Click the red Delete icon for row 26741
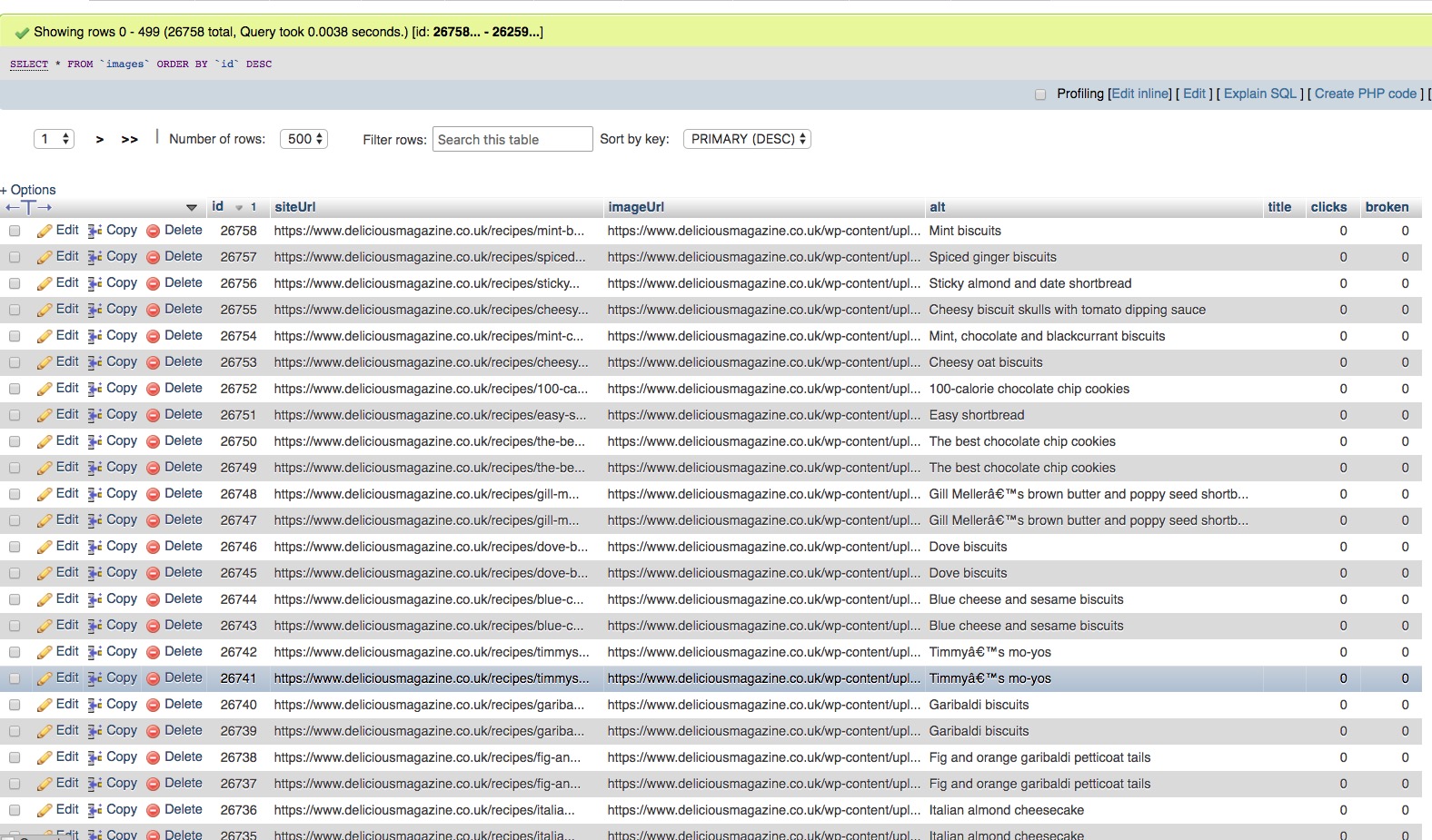The height and width of the screenshot is (840, 1432). 154,679
